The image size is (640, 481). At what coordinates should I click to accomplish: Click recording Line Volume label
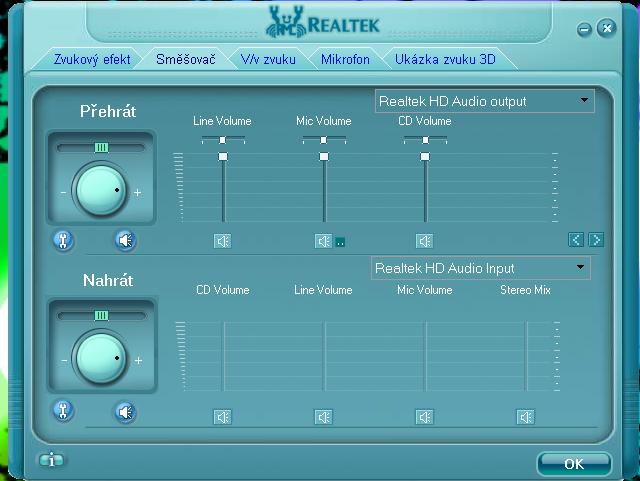(x=323, y=290)
